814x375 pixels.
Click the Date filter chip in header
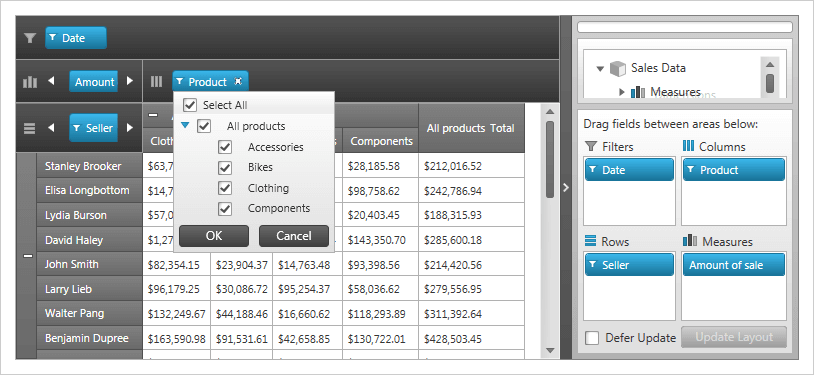pos(76,38)
